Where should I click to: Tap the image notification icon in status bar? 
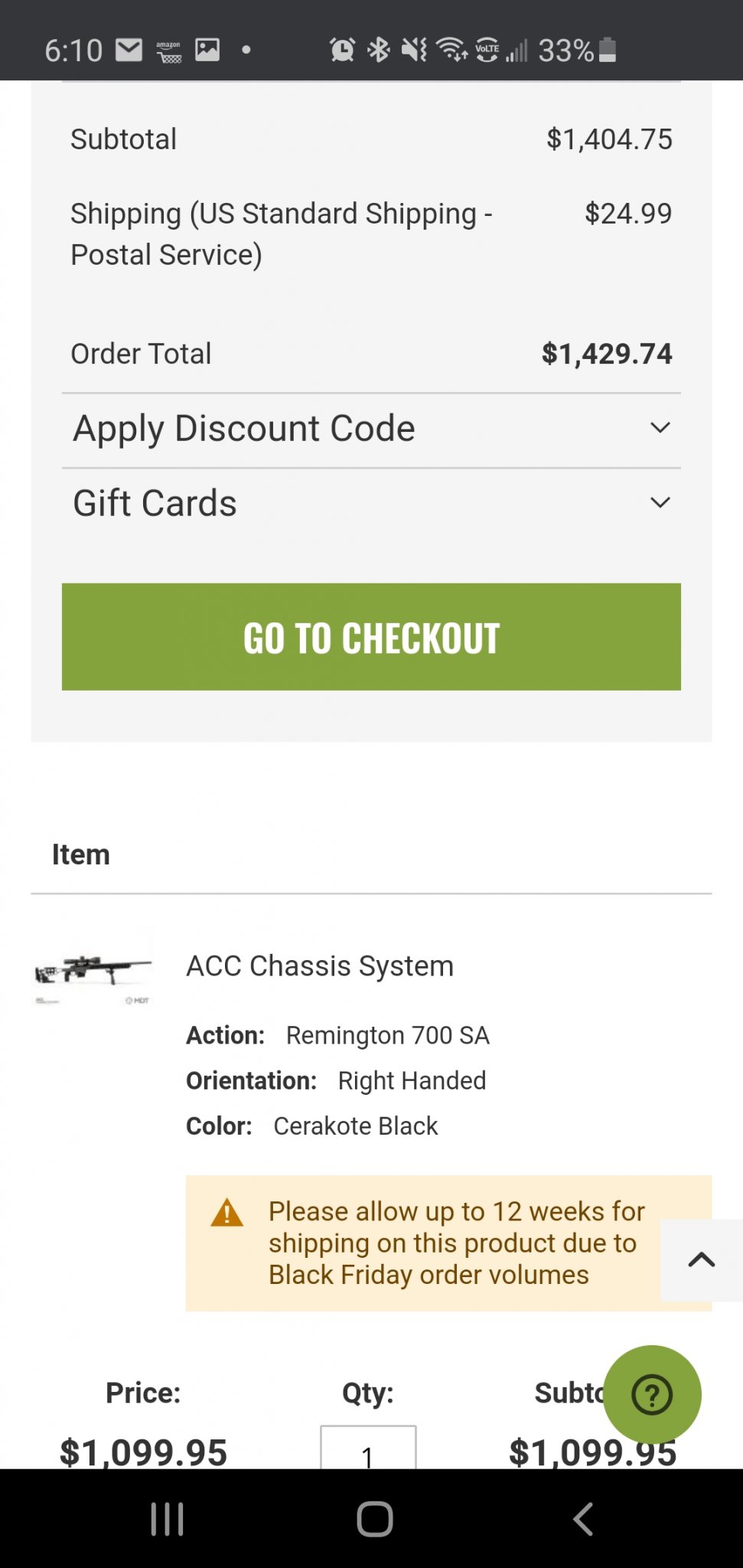pos(207,50)
